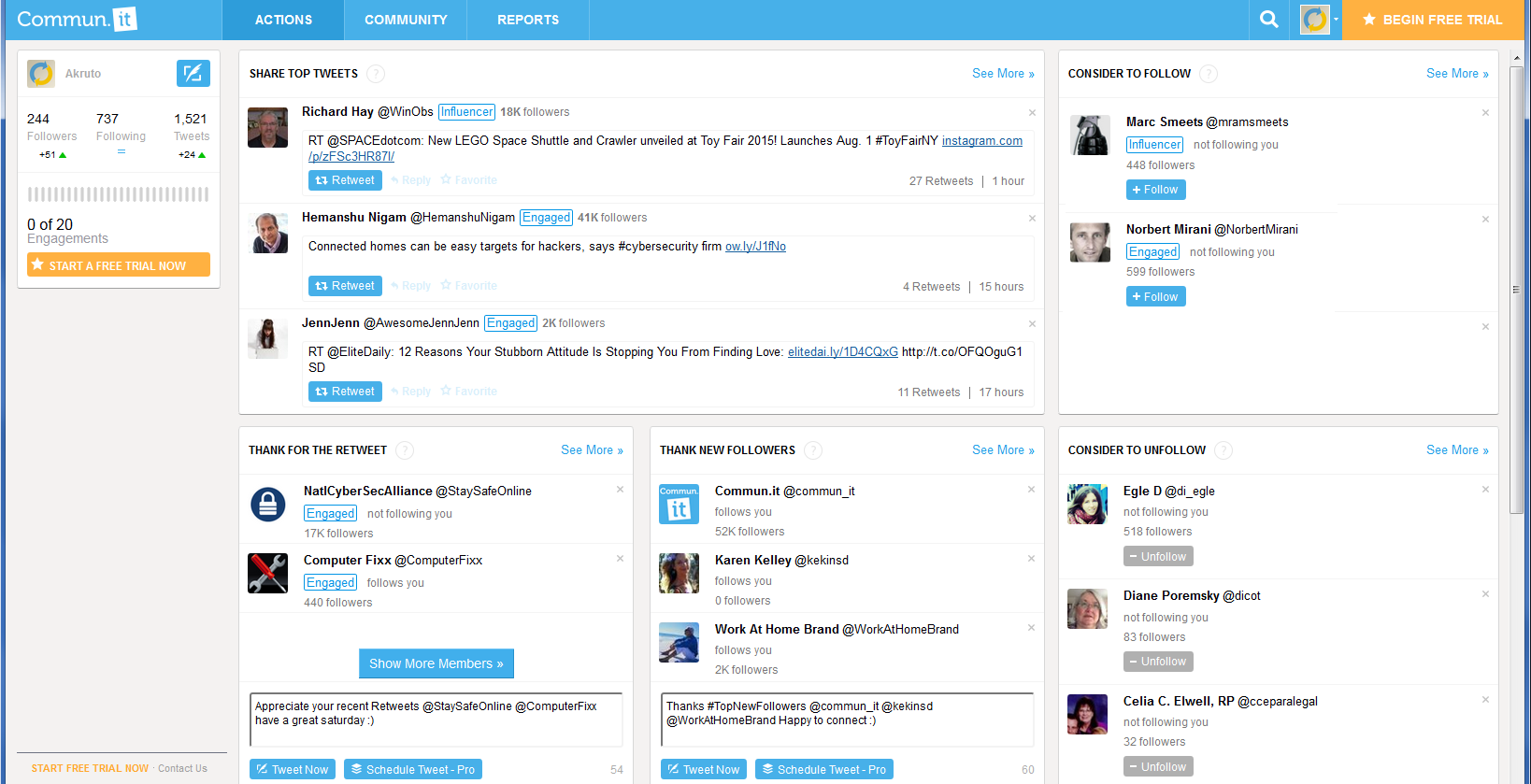Viewport: 1531px width, 784px height.
Task: Dismiss Marc Smeets follow suggestion
Action: (1485, 113)
